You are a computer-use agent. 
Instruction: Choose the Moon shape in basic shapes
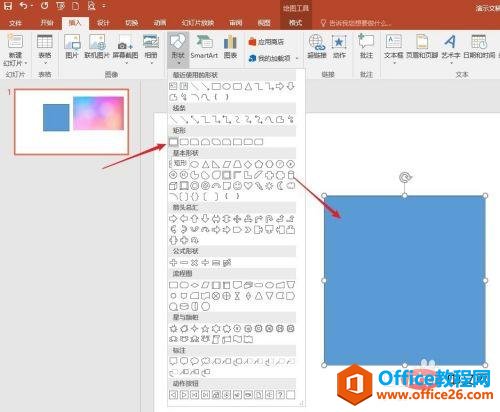point(280,186)
